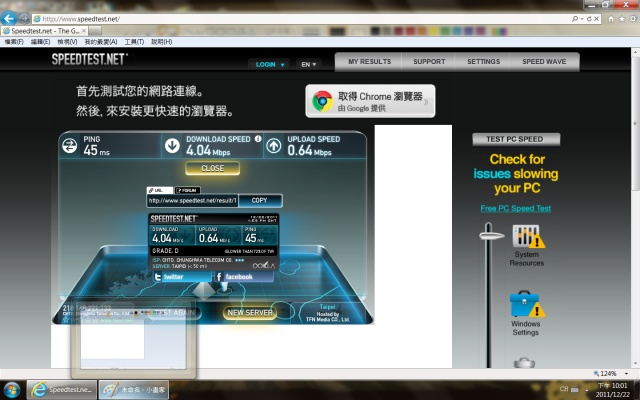The width and height of the screenshot is (640, 400).
Task: Click the Chrome logo icon in banner
Action: pos(322,101)
